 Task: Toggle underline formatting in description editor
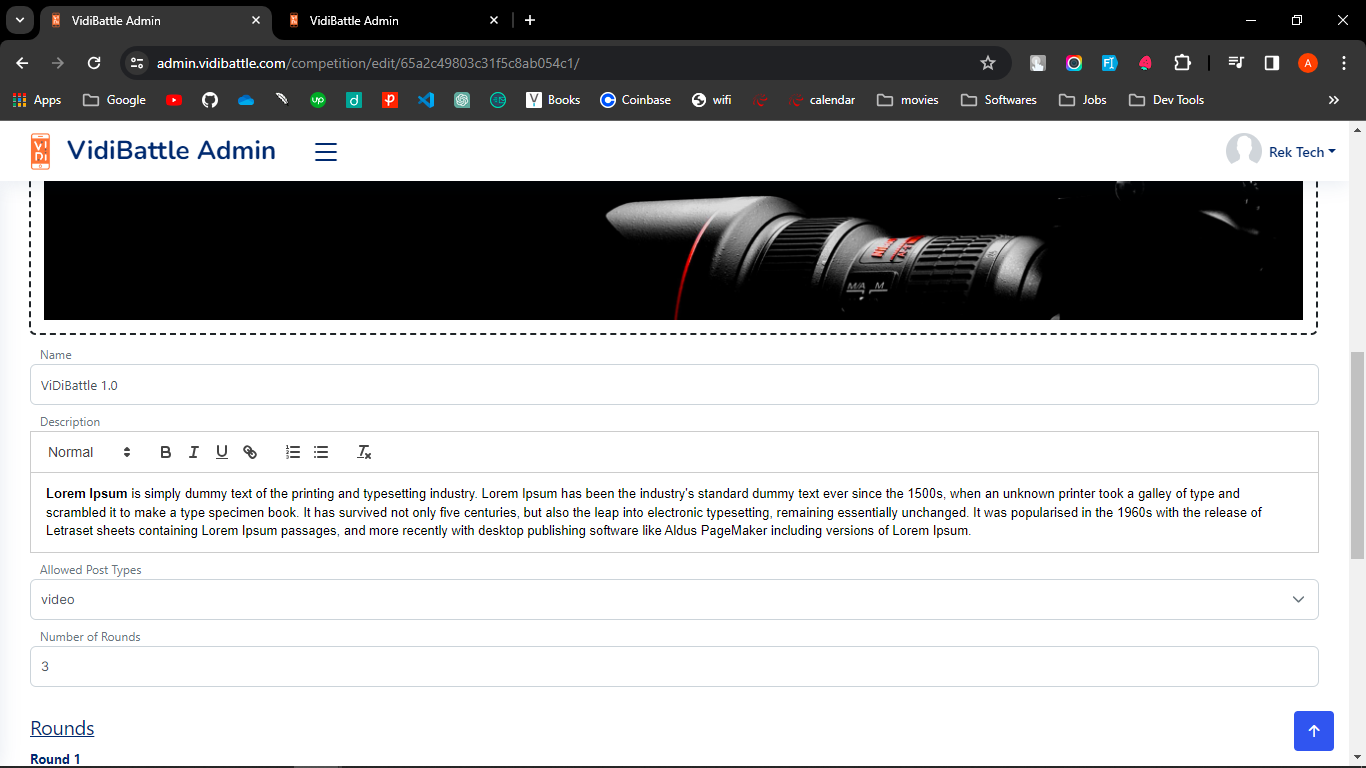tap(222, 452)
